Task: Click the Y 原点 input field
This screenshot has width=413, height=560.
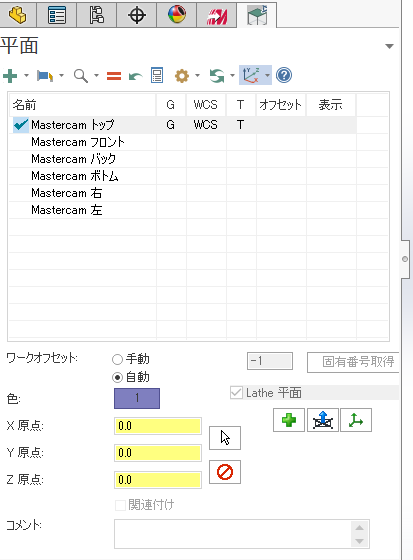Action: pos(158,453)
